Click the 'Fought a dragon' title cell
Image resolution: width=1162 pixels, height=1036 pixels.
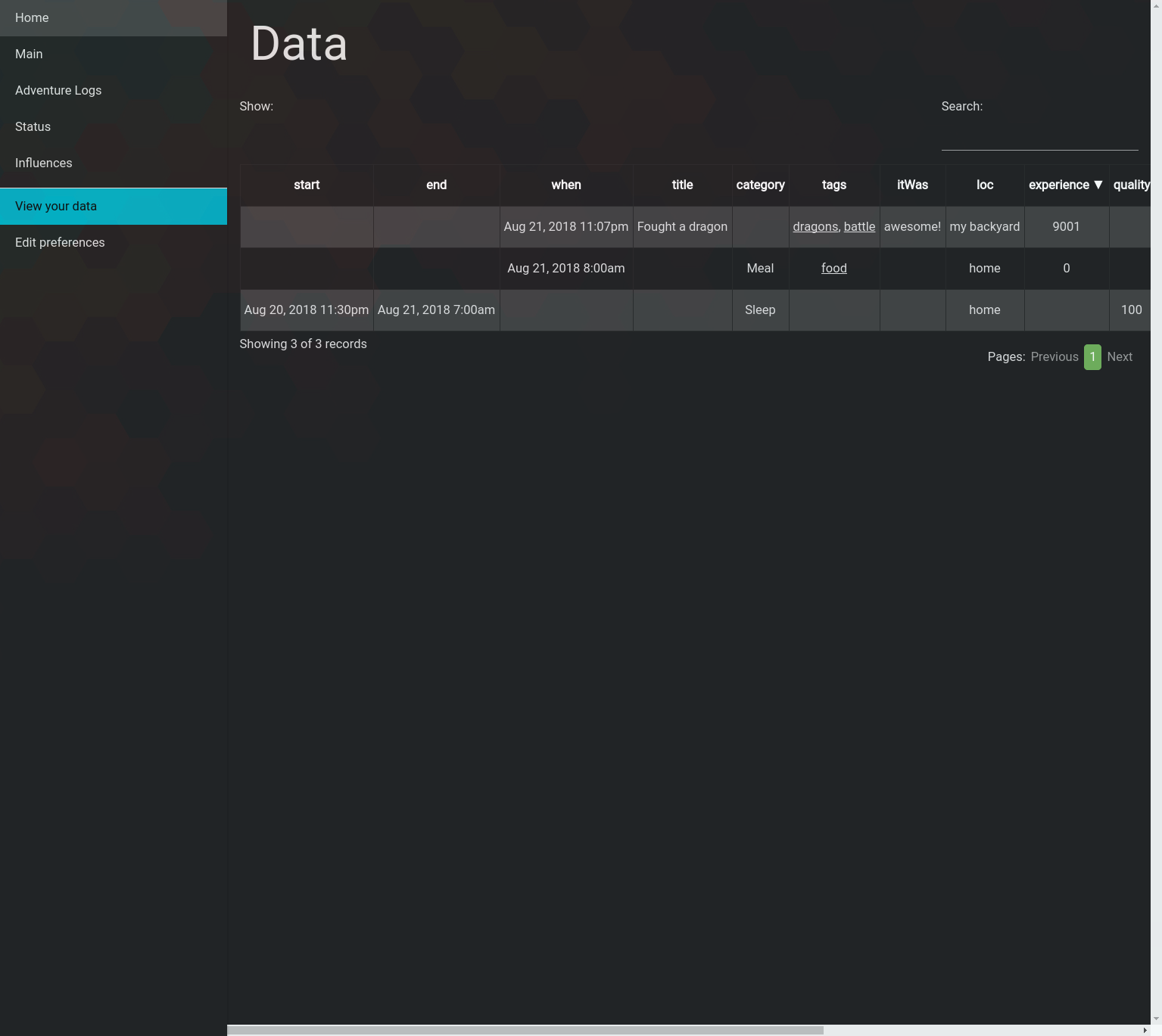click(682, 226)
